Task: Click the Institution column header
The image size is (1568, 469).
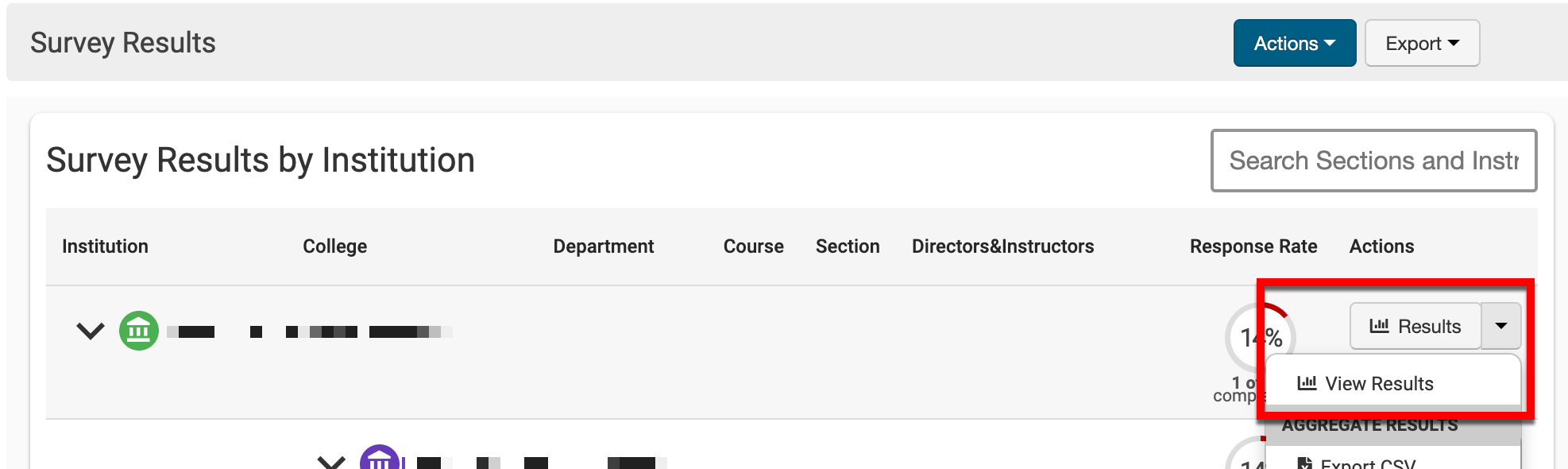Action: click(105, 246)
